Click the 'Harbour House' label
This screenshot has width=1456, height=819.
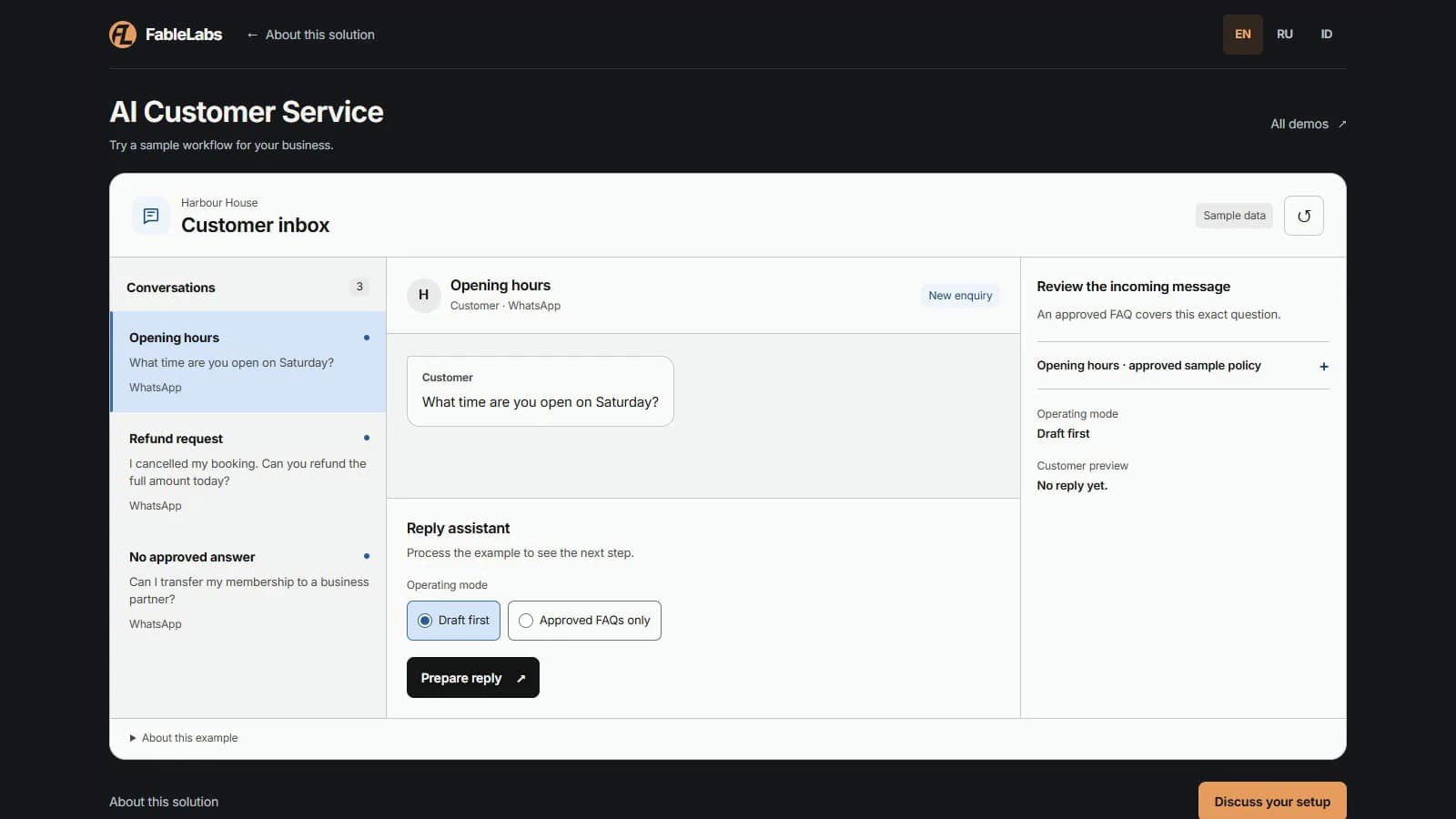[x=219, y=203]
